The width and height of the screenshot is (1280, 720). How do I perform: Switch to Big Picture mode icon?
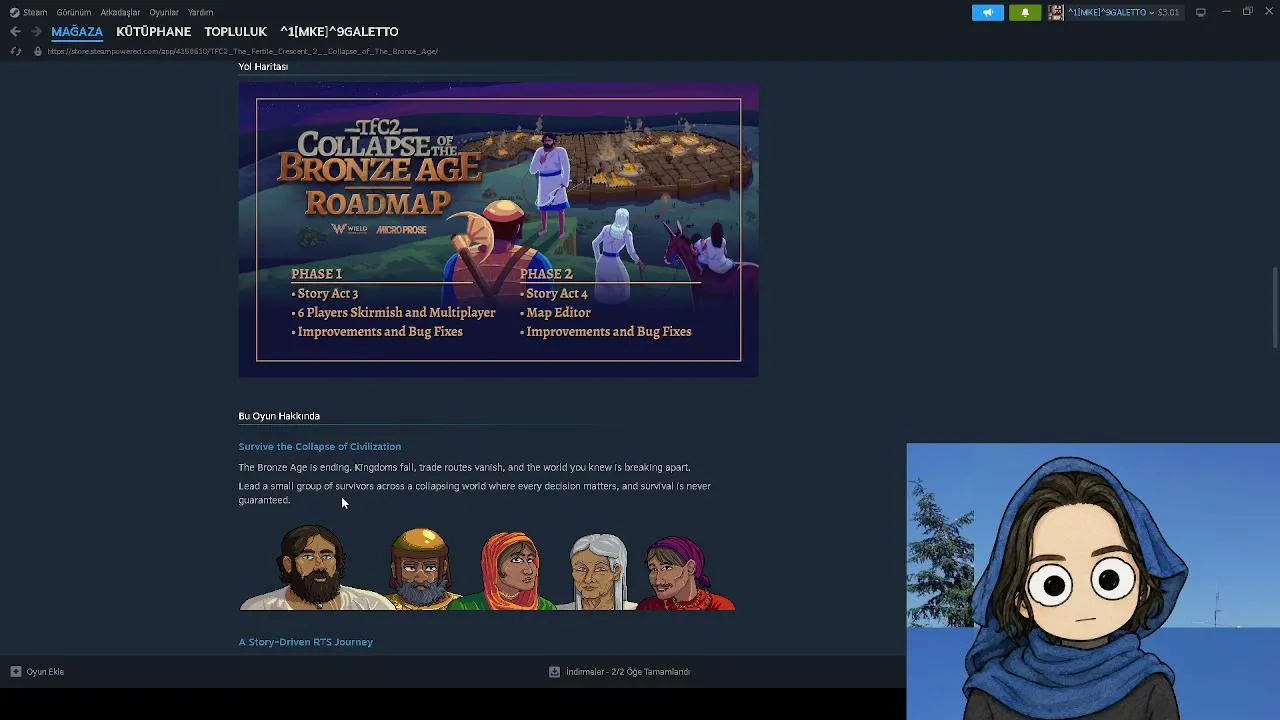(x=1201, y=12)
